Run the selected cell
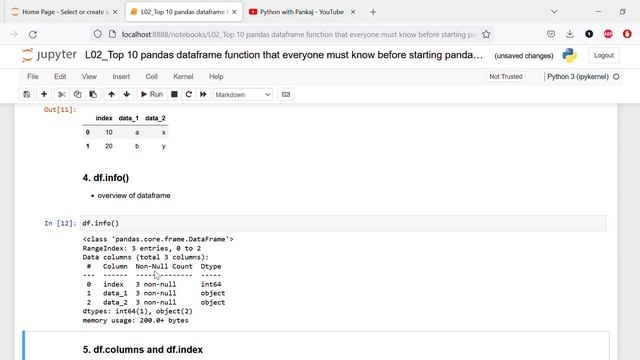 click(152, 94)
